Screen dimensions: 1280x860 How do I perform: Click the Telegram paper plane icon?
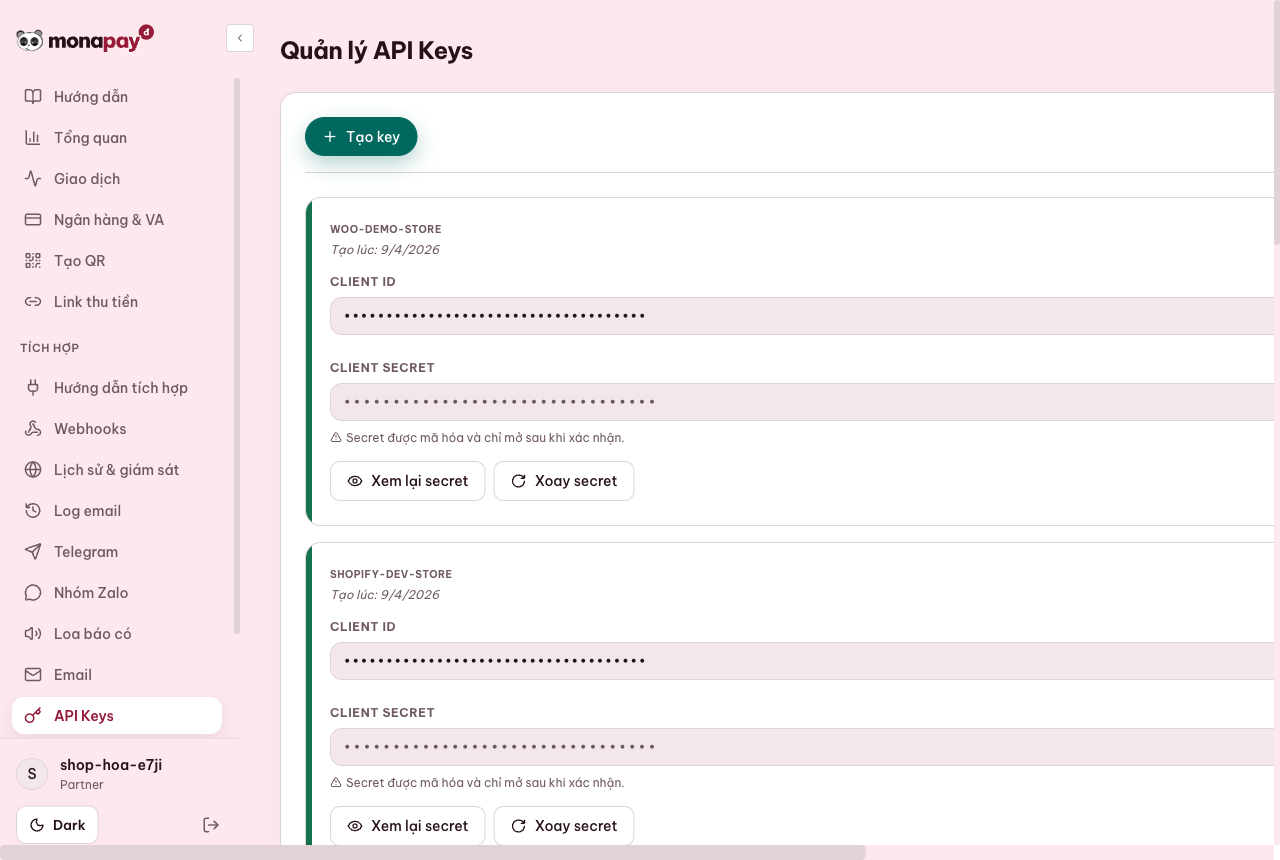tap(33, 552)
